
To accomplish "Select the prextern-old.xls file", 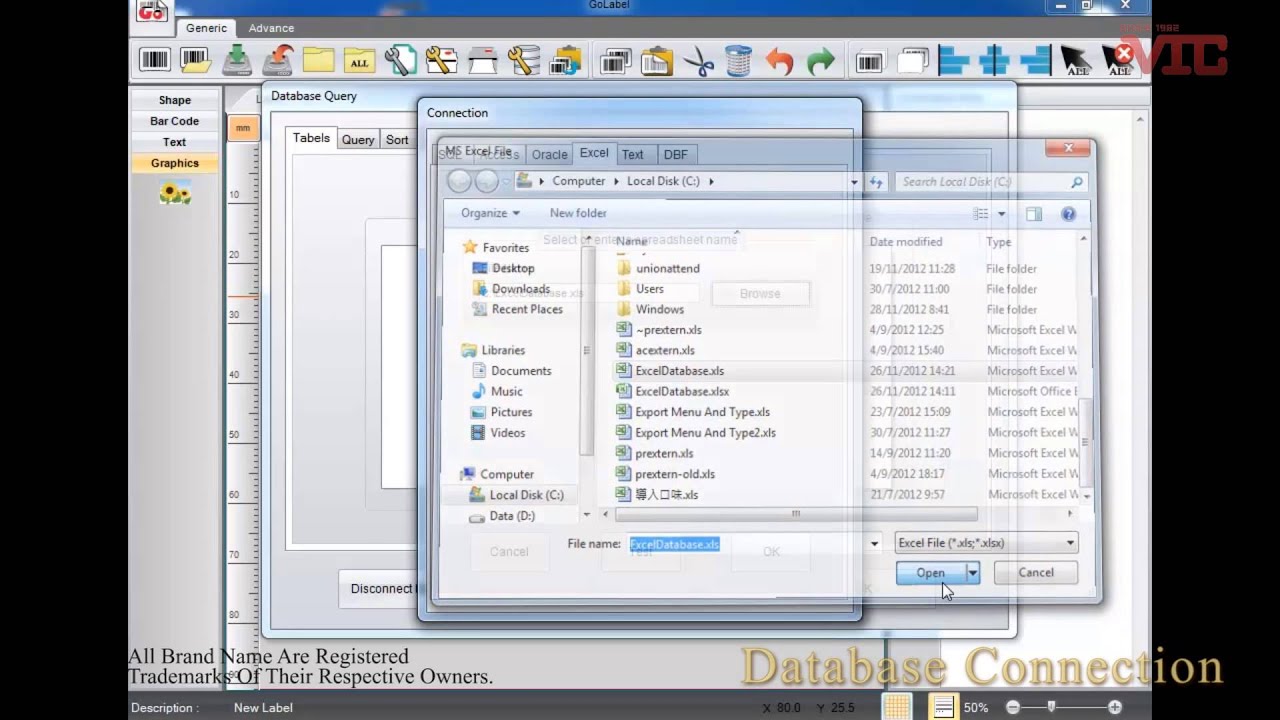I will click(x=675, y=474).
